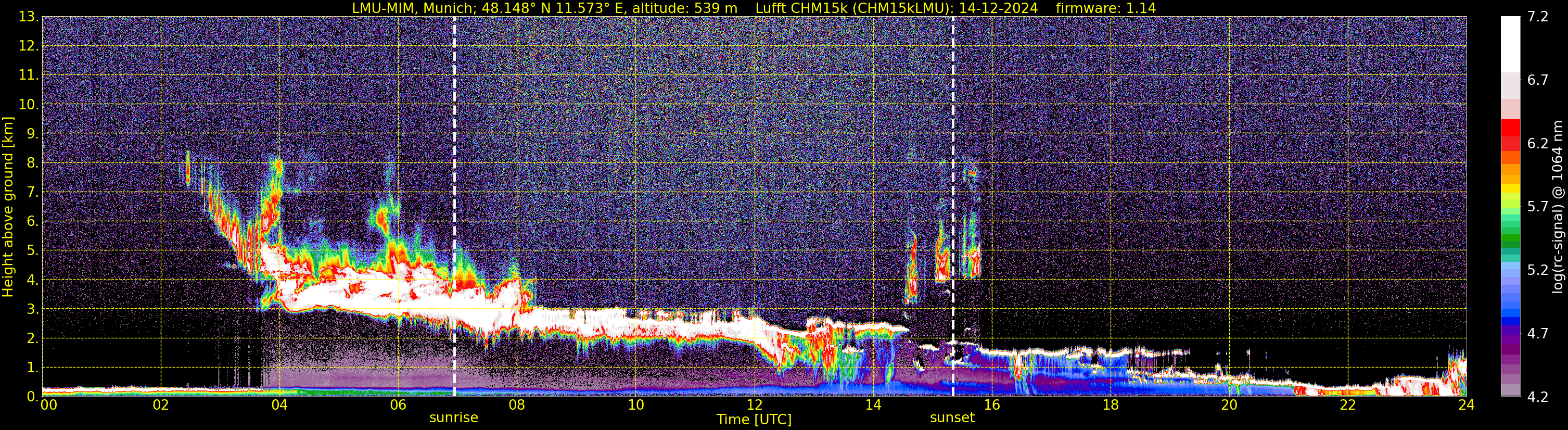The image size is (1568, 430).
Task: Click the white dashed sunrise marker line
Action: (454, 206)
